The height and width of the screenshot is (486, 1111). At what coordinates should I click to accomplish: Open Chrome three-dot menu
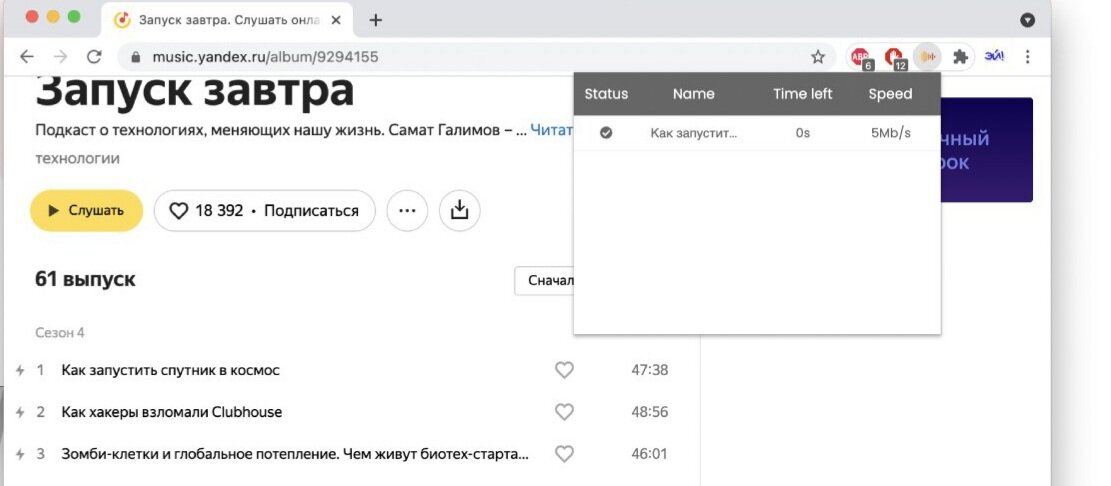point(1027,57)
